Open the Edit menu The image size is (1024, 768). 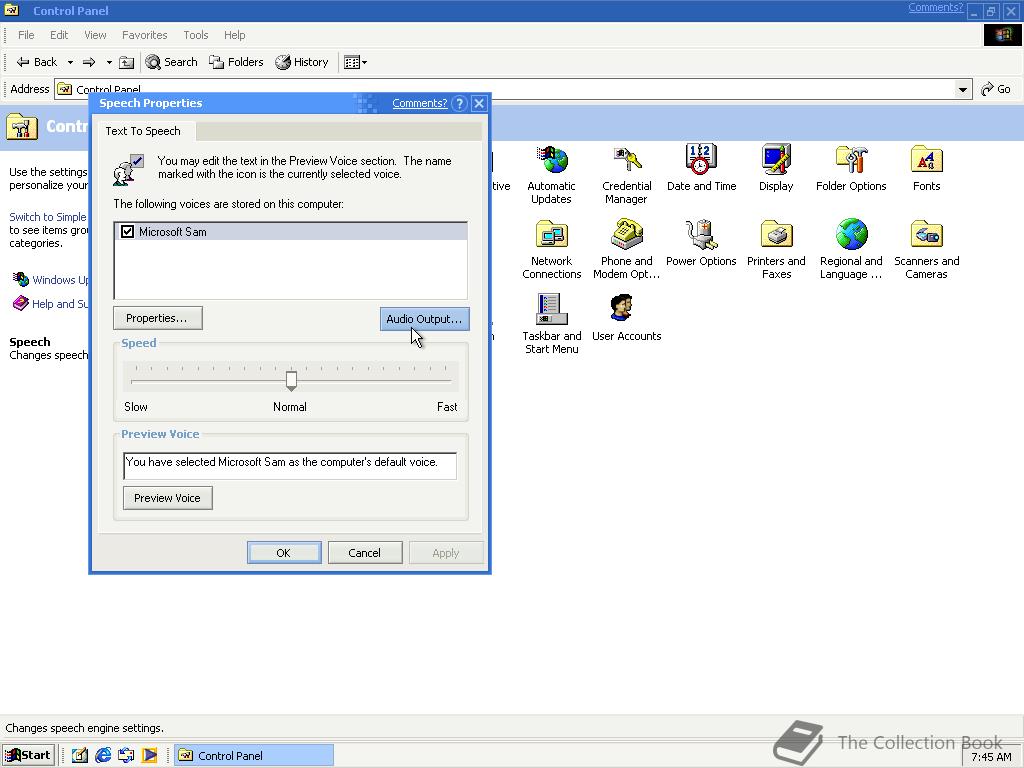pyautogui.click(x=59, y=35)
